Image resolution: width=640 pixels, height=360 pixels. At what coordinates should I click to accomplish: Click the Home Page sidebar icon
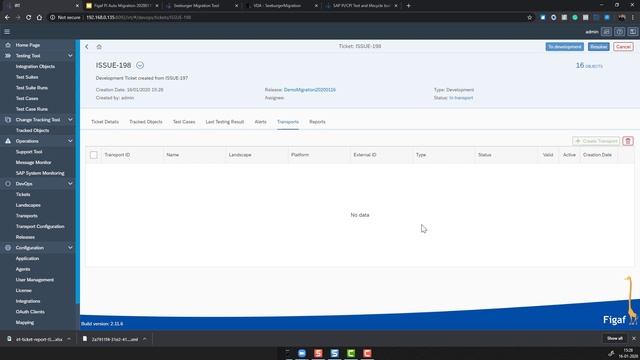8,45
